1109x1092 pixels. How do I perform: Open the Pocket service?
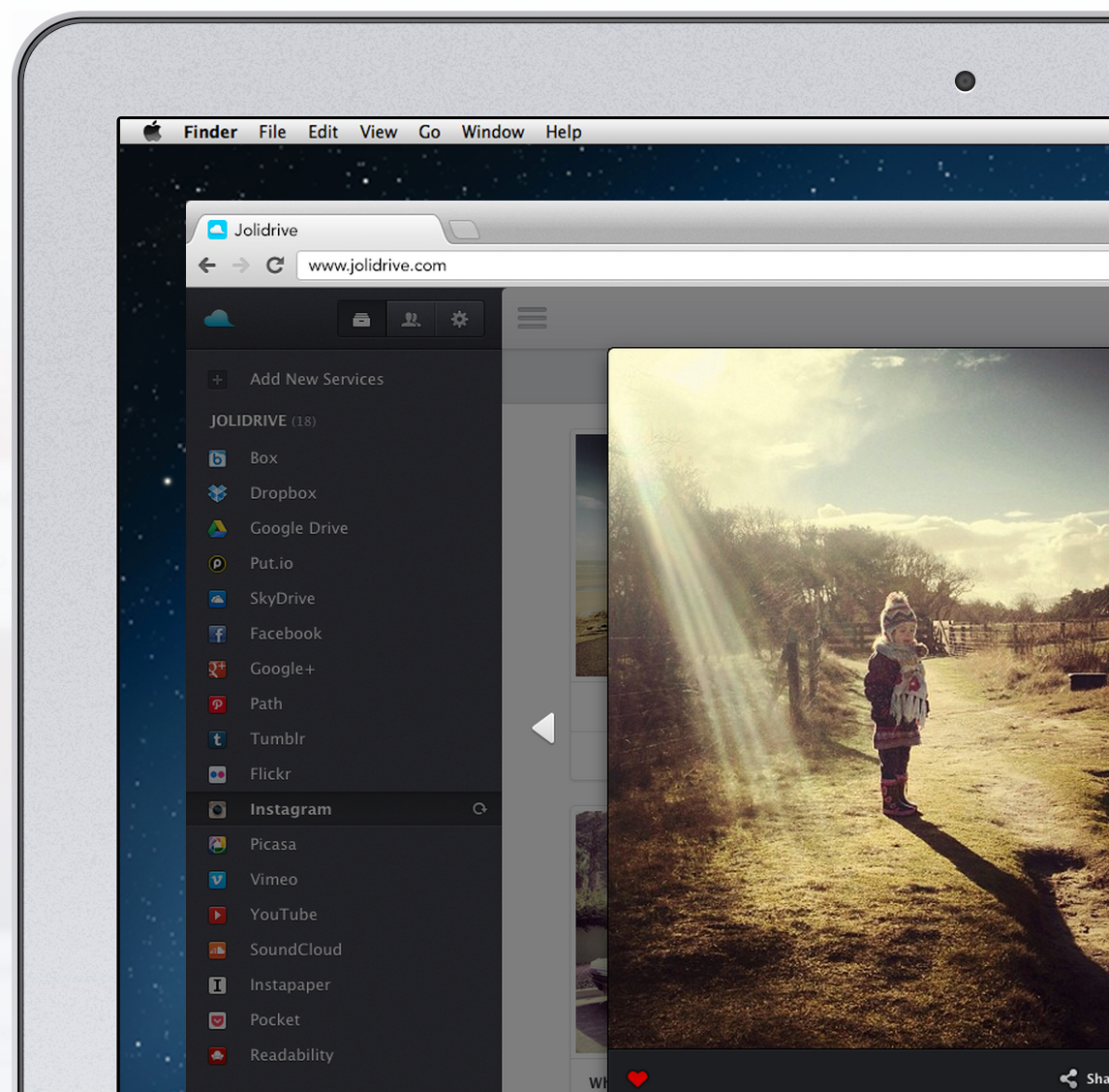[274, 1019]
